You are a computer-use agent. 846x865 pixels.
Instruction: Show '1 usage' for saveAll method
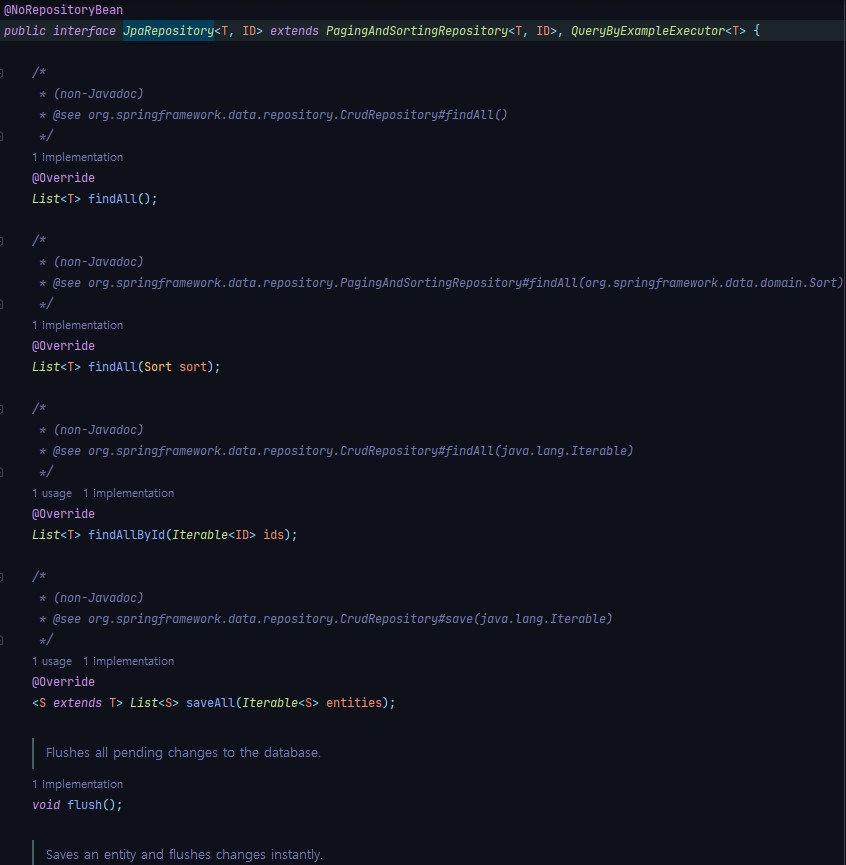(52, 661)
